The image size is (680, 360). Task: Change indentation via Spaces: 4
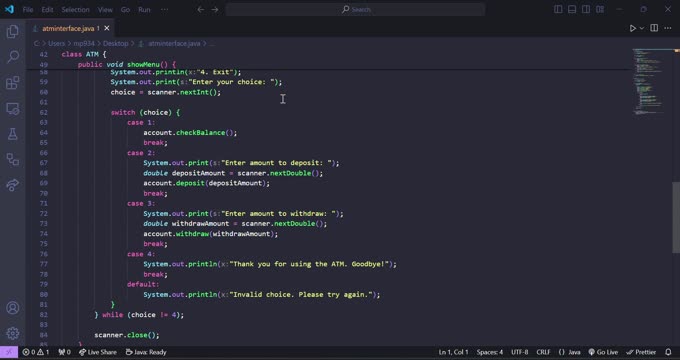click(490, 352)
